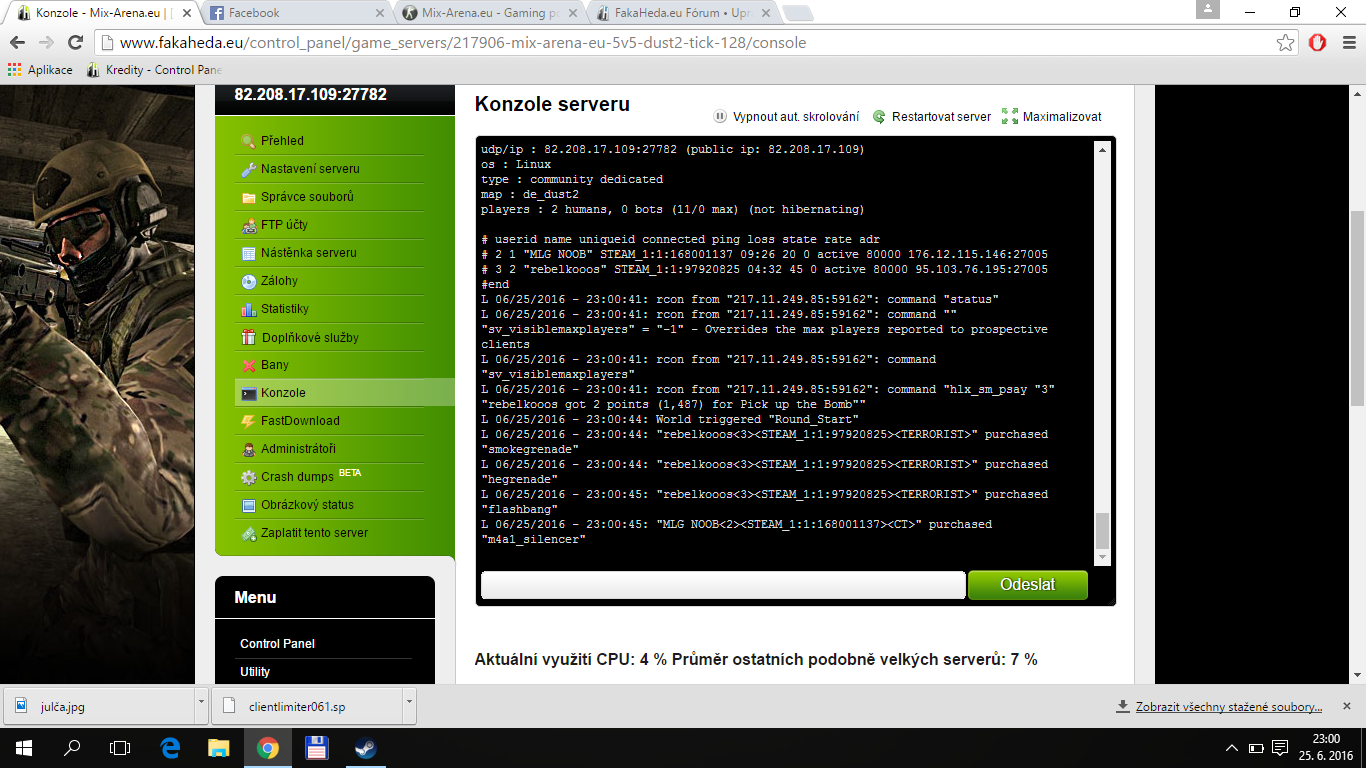The image size is (1366, 768).
Task: Bookmark page with the star icon
Action: [x=1285, y=43]
